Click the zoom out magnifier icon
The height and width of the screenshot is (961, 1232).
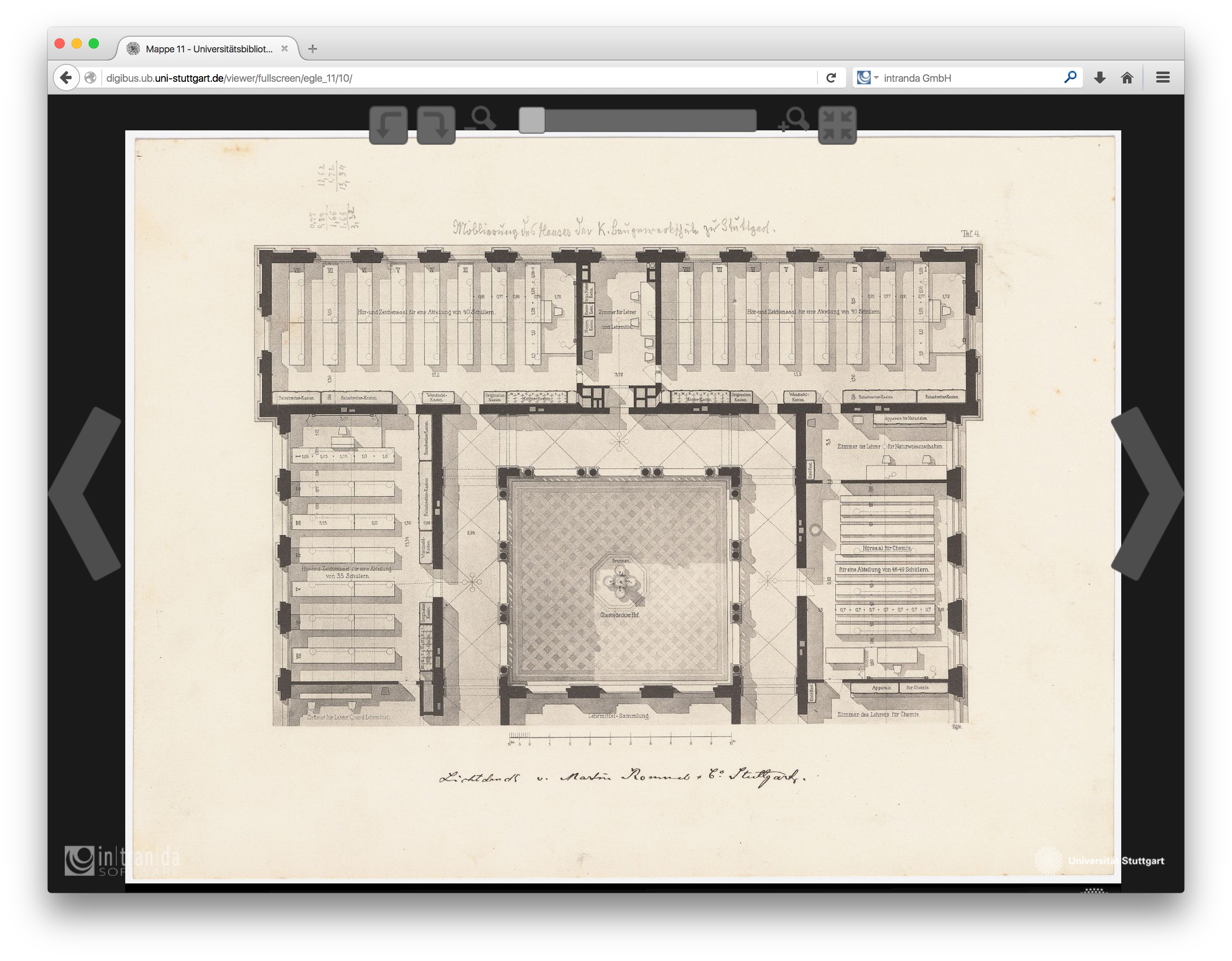[480, 119]
